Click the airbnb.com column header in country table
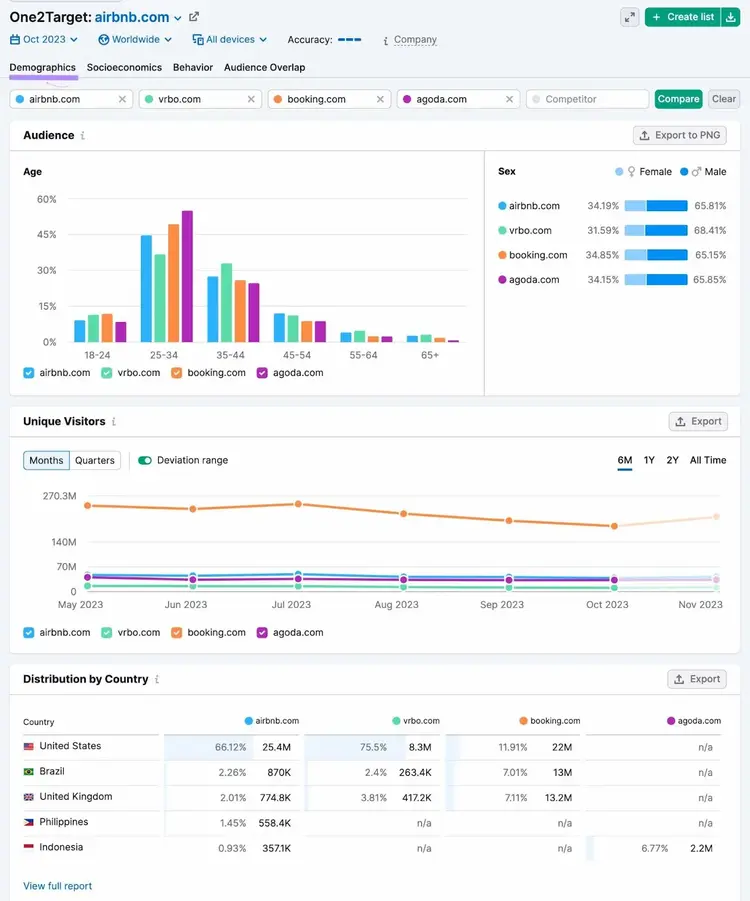The height and width of the screenshot is (901, 750). click(x=272, y=721)
